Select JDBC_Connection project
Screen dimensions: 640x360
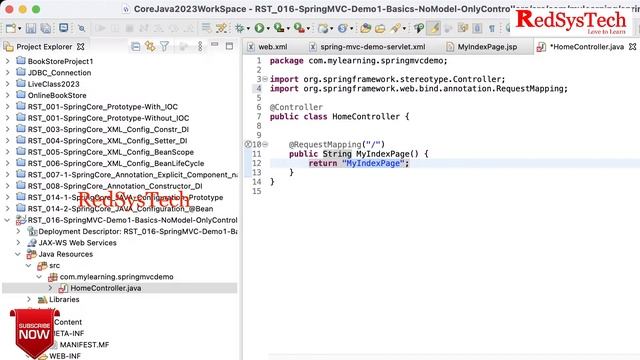coord(59,73)
